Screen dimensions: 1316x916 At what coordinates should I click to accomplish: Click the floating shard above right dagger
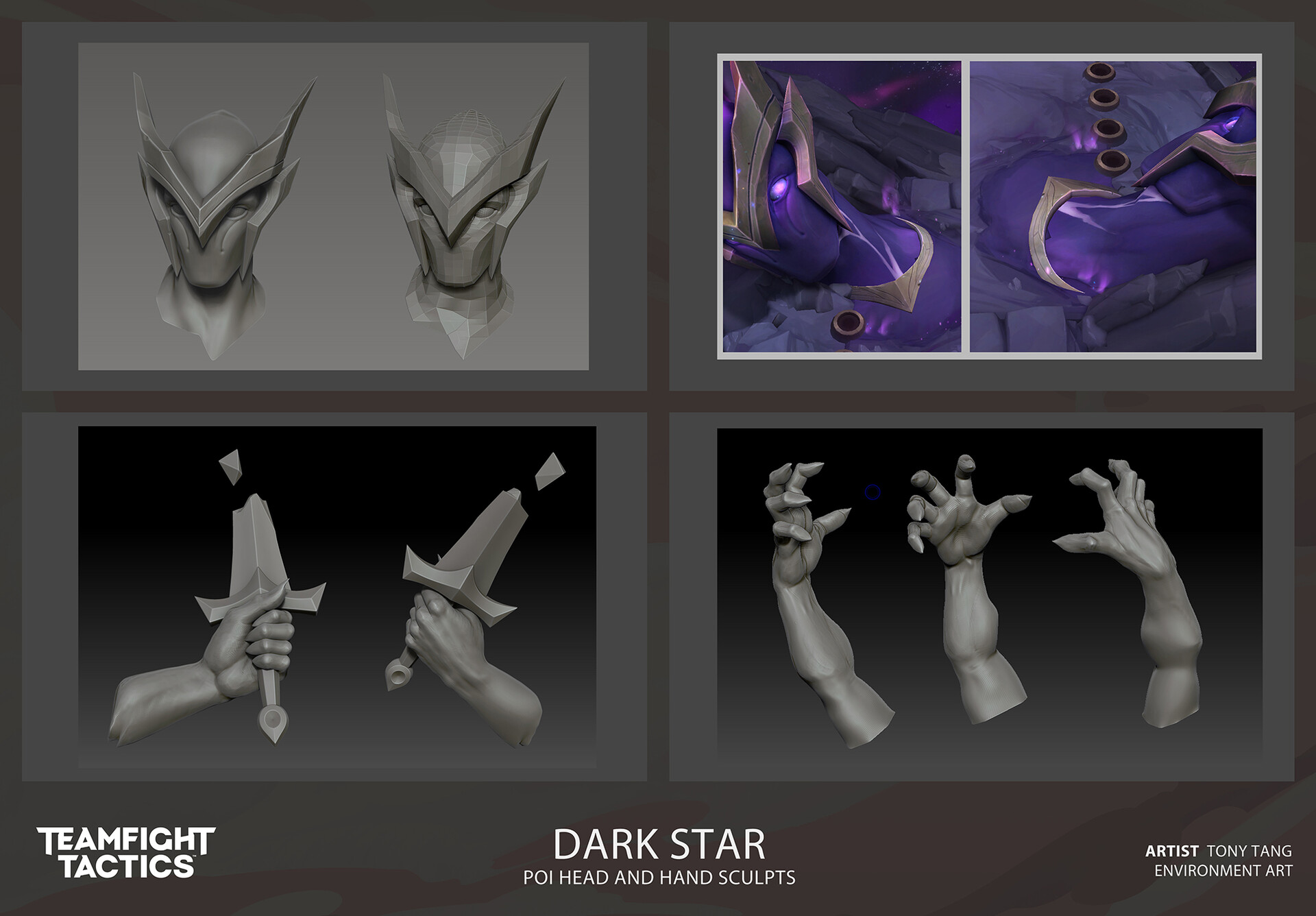click(550, 471)
